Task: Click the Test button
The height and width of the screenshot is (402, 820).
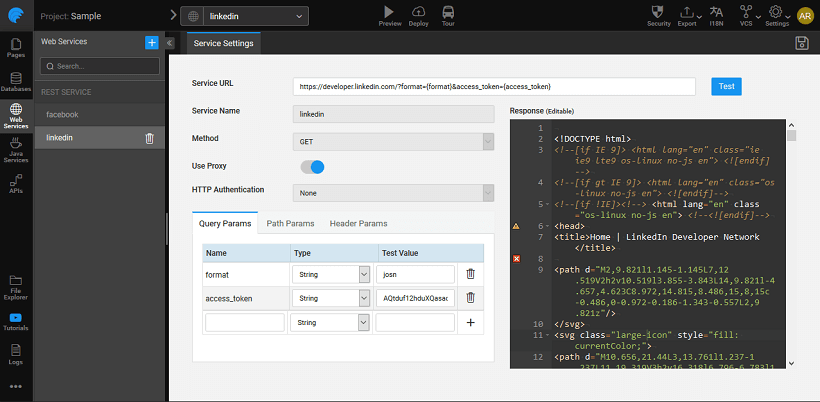Action: pyautogui.click(x=726, y=87)
